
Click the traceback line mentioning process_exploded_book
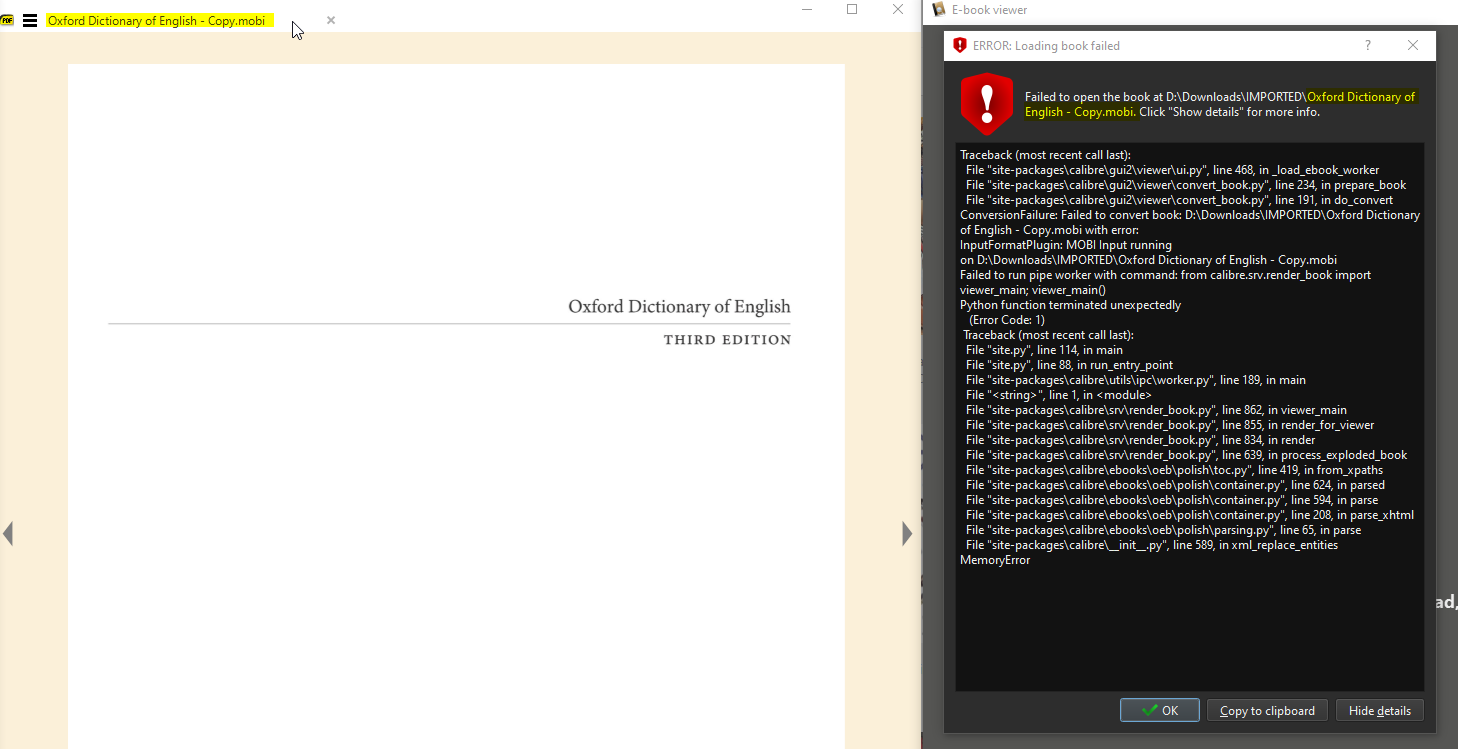(1186, 455)
